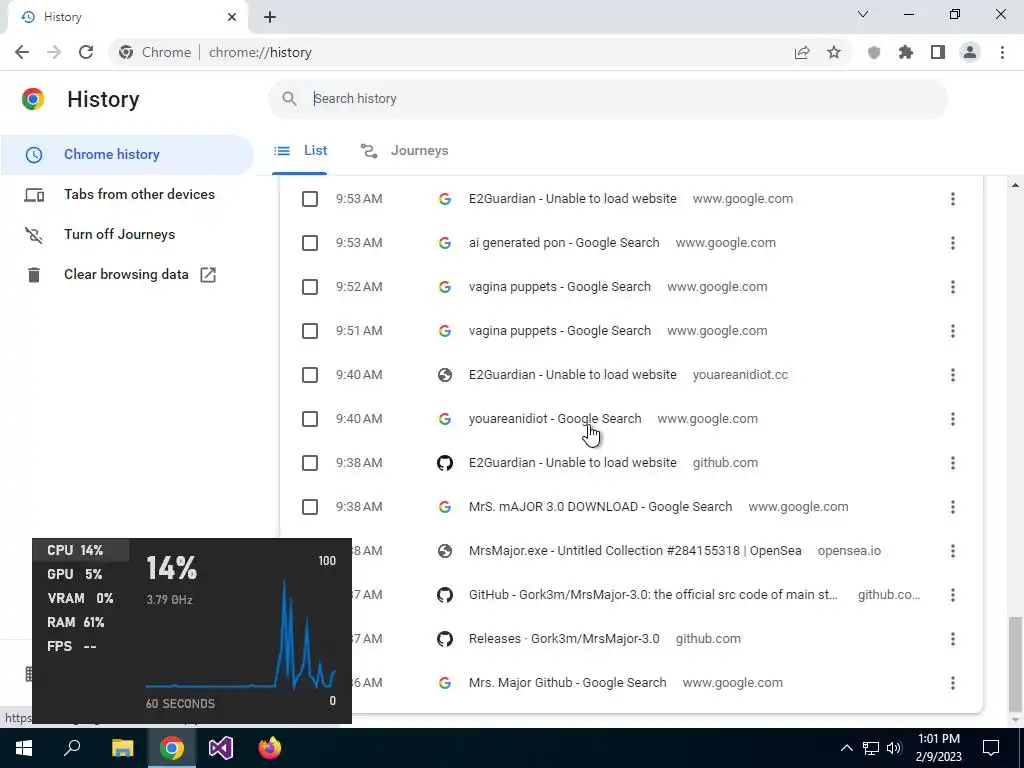This screenshot has width=1024, height=768.
Task: Click the scrollbar up arrow
Action: pyautogui.click(x=1015, y=185)
